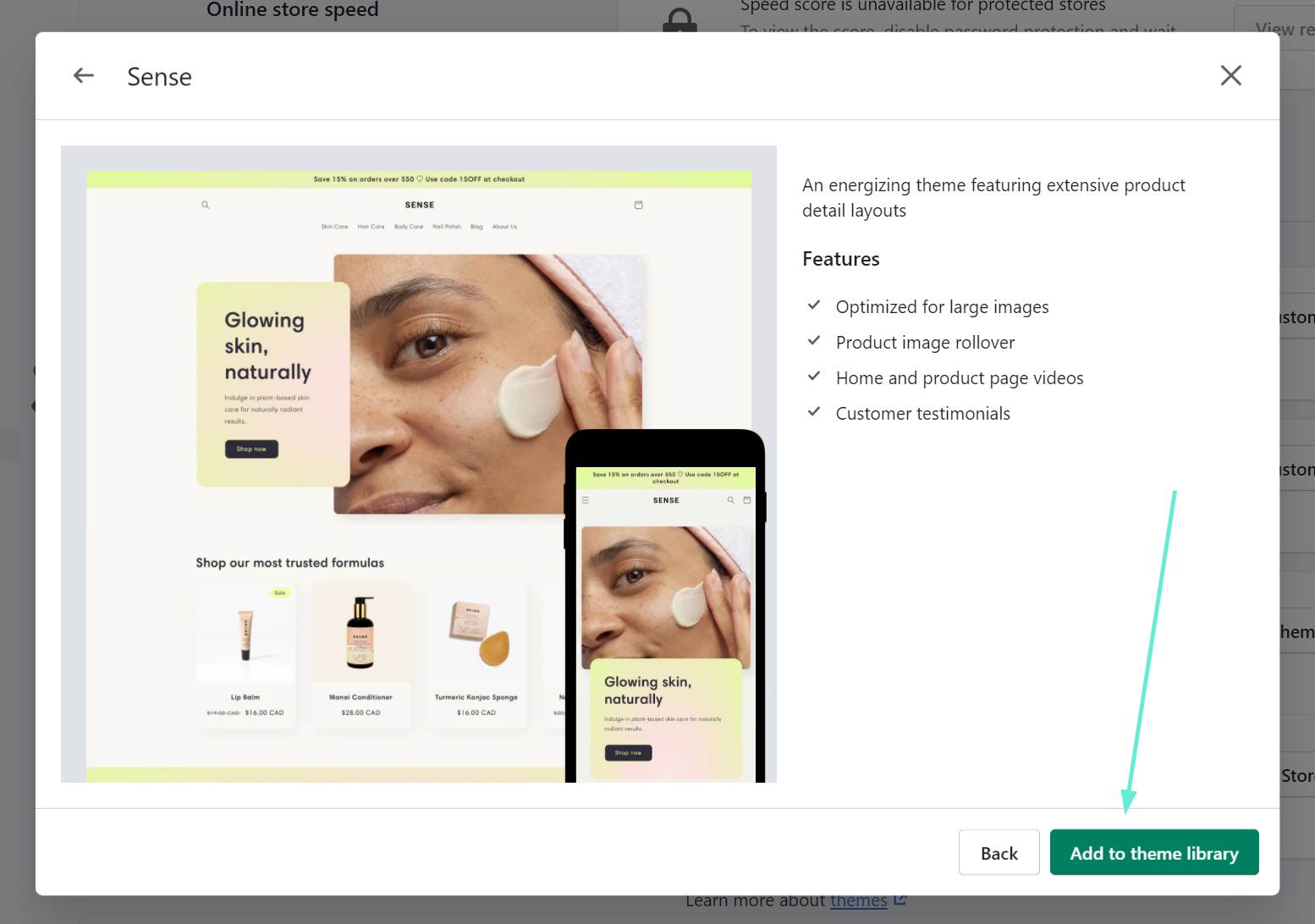Click the Turmeric Konjac Sponge product image
This screenshot has height=924, width=1315.
click(x=476, y=635)
